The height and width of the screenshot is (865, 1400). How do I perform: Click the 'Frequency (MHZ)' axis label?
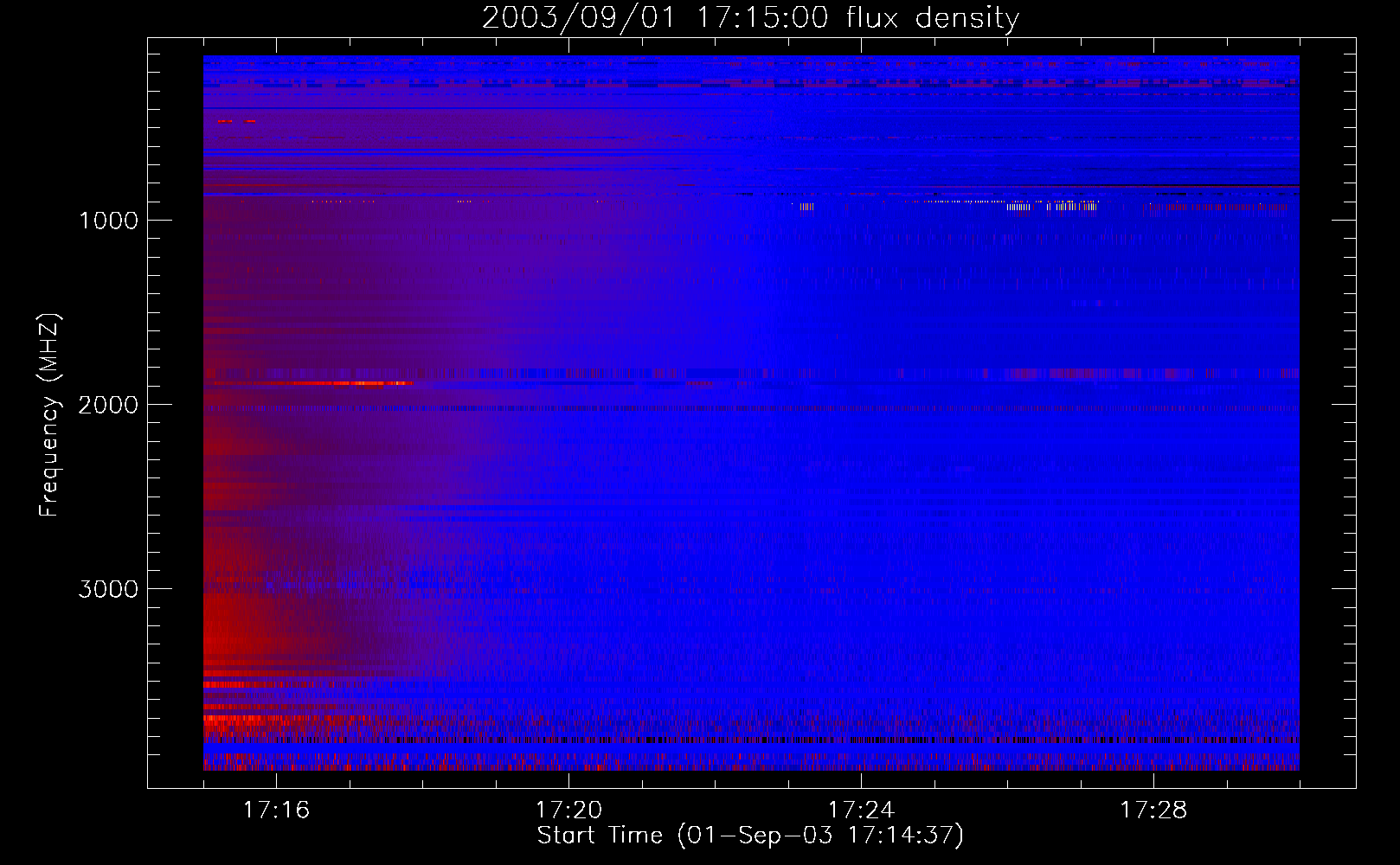49,415
